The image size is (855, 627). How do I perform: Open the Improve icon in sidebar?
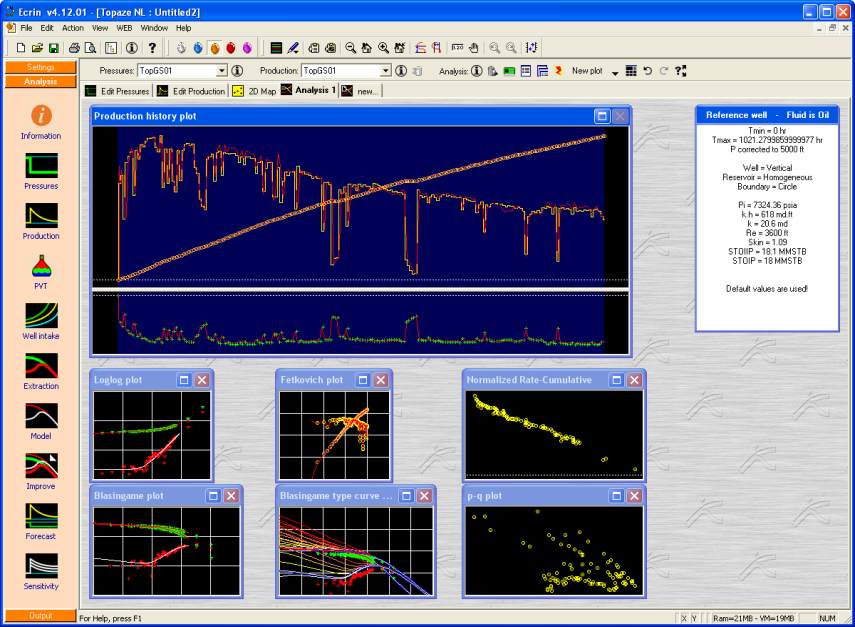41,466
